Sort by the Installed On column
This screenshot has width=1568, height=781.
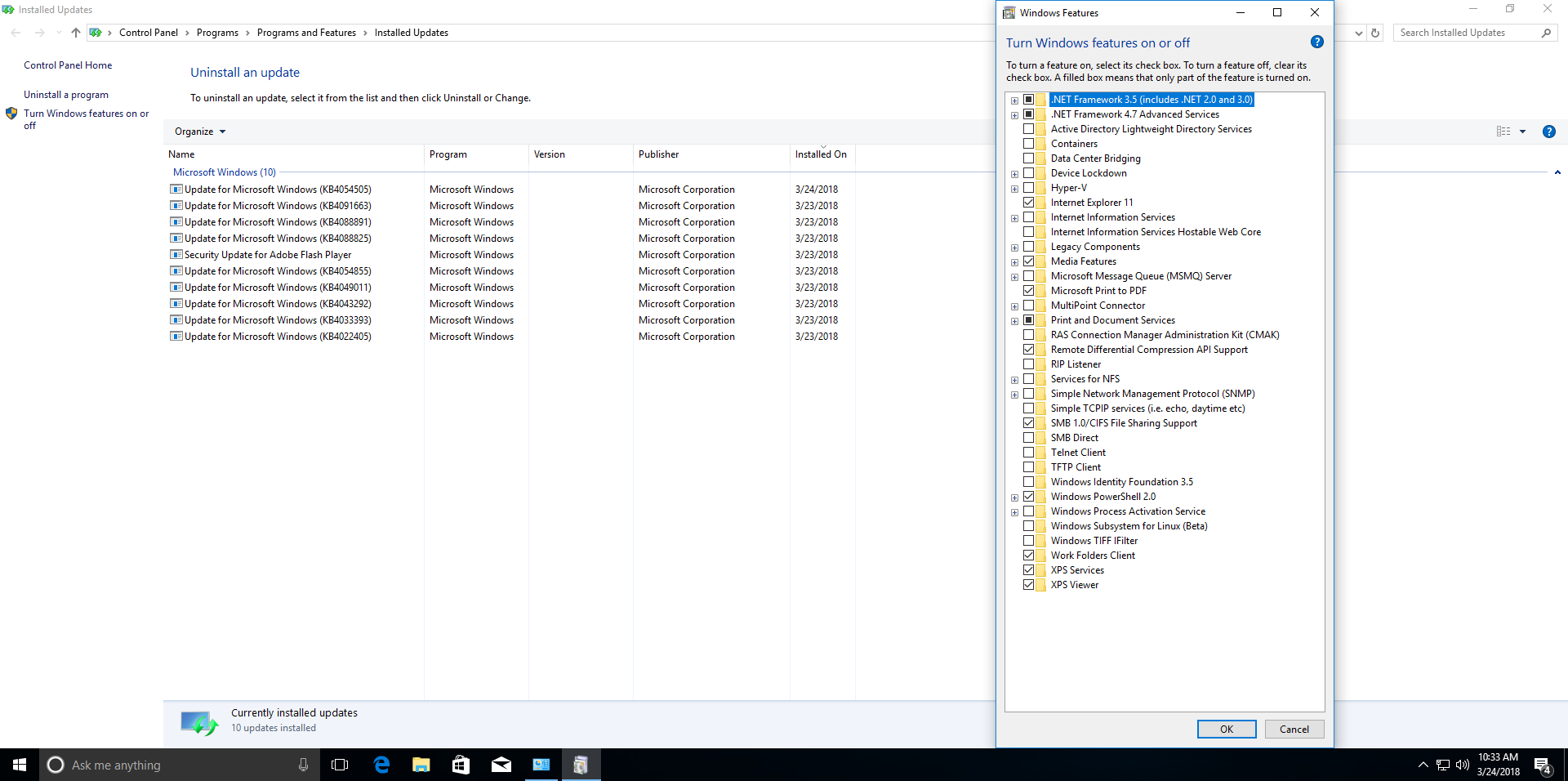[822, 154]
